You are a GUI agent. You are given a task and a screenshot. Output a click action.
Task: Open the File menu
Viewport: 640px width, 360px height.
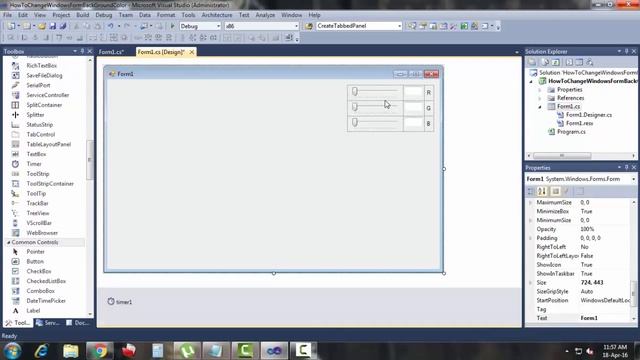(x=7, y=15)
